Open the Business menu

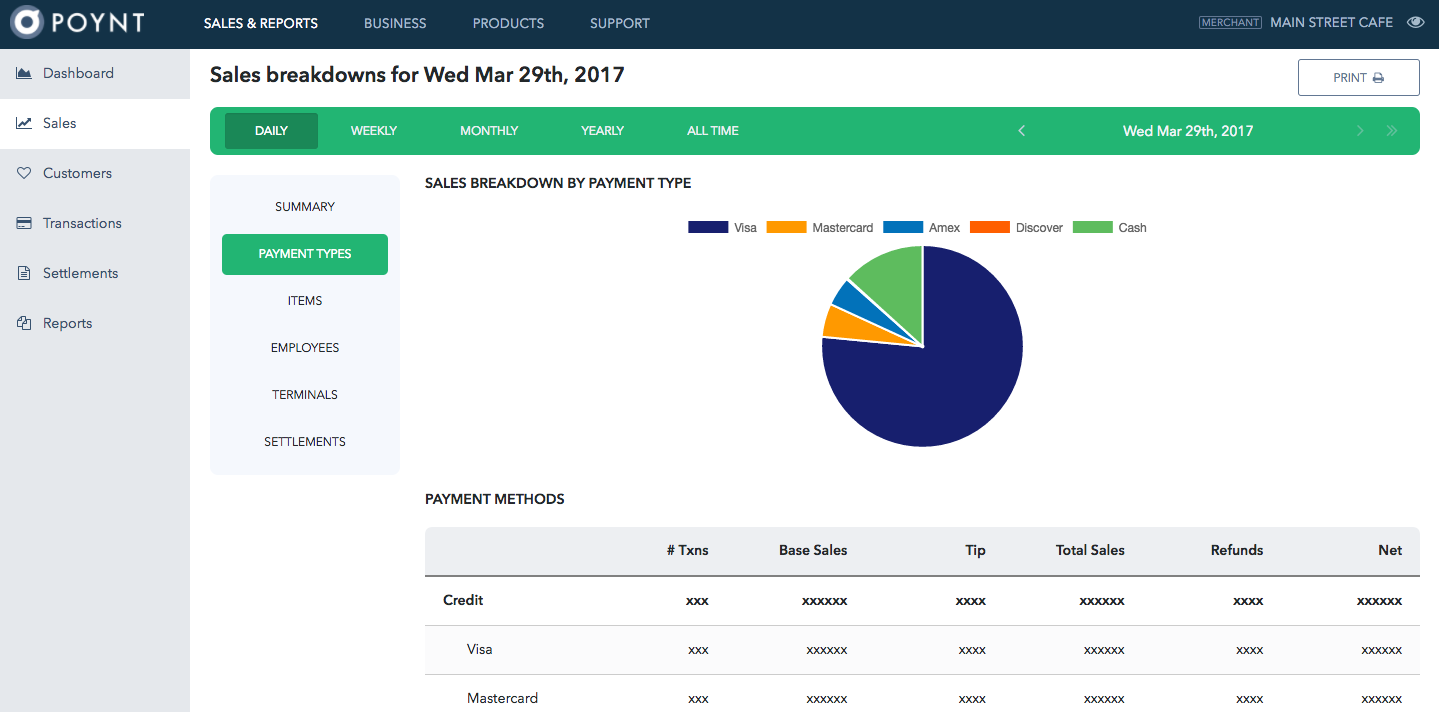[395, 23]
